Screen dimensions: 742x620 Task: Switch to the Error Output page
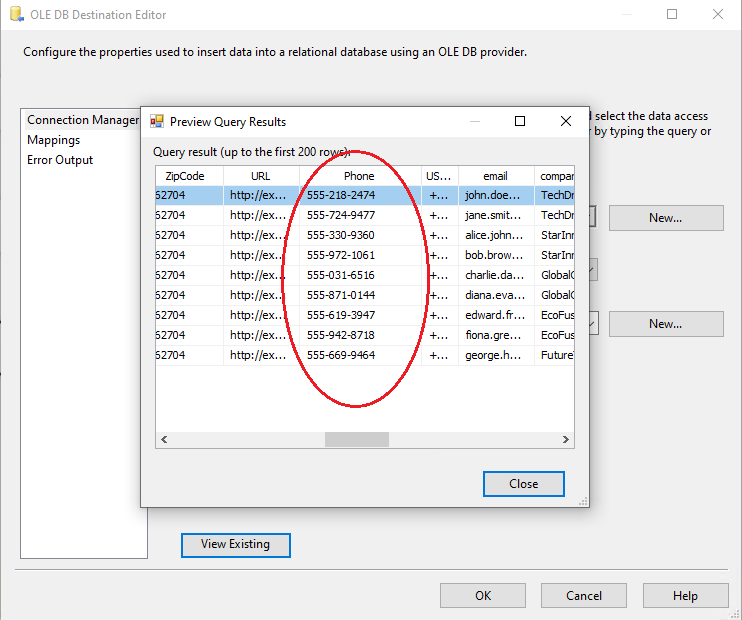coord(60,160)
